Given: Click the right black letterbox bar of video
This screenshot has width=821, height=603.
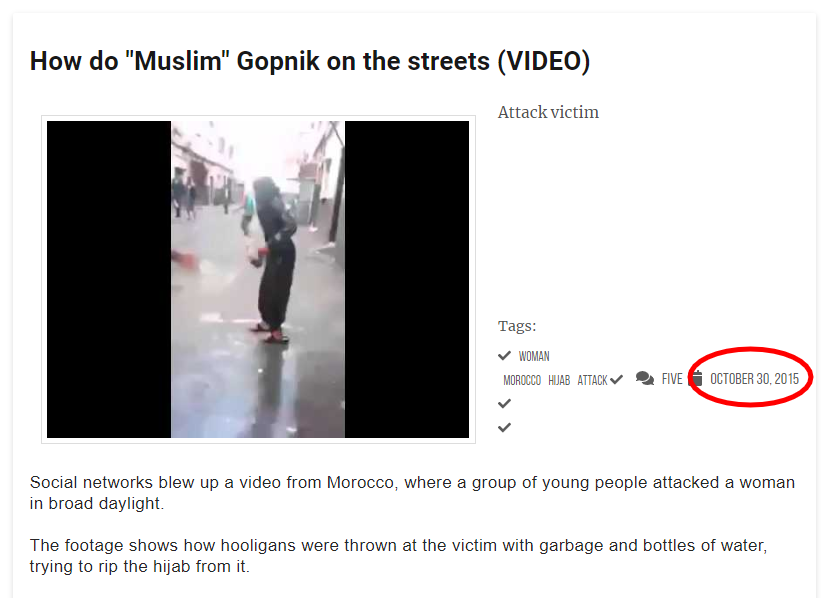Looking at the screenshot, I should click(407, 279).
